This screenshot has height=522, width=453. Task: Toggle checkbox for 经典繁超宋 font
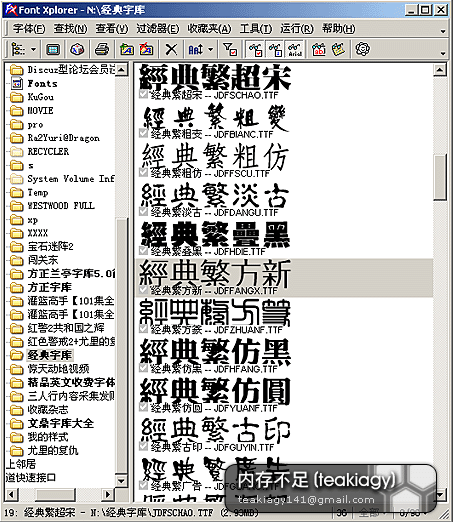pos(143,94)
